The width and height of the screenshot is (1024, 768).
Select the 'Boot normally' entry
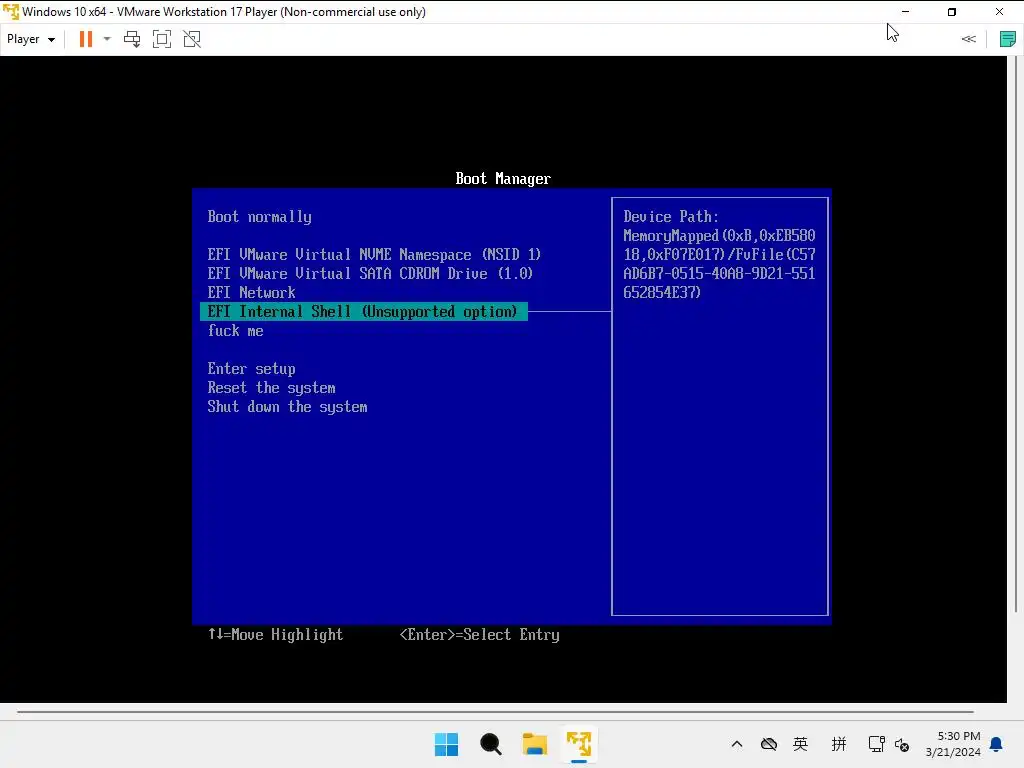click(259, 217)
